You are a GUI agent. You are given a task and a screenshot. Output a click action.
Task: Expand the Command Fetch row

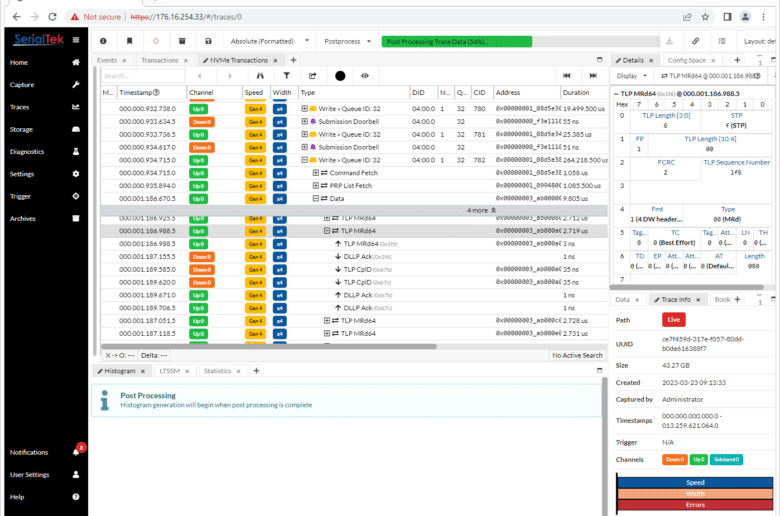[315, 173]
